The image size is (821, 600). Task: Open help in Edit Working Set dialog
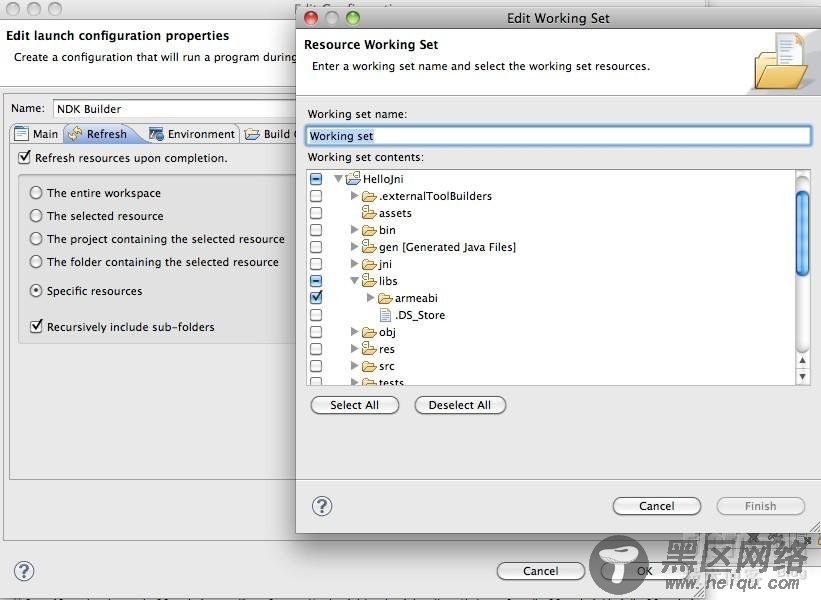tap(322, 506)
